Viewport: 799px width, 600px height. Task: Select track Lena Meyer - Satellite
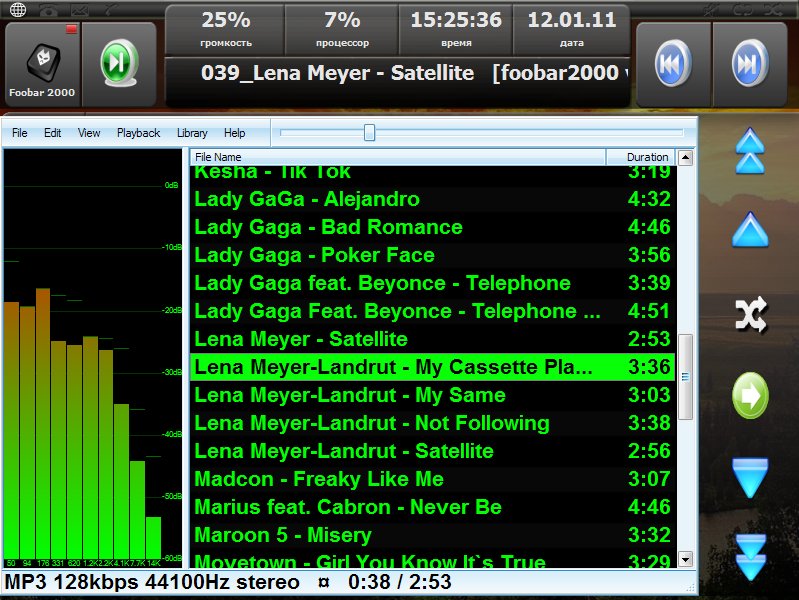pyautogui.click(x=433, y=339)
